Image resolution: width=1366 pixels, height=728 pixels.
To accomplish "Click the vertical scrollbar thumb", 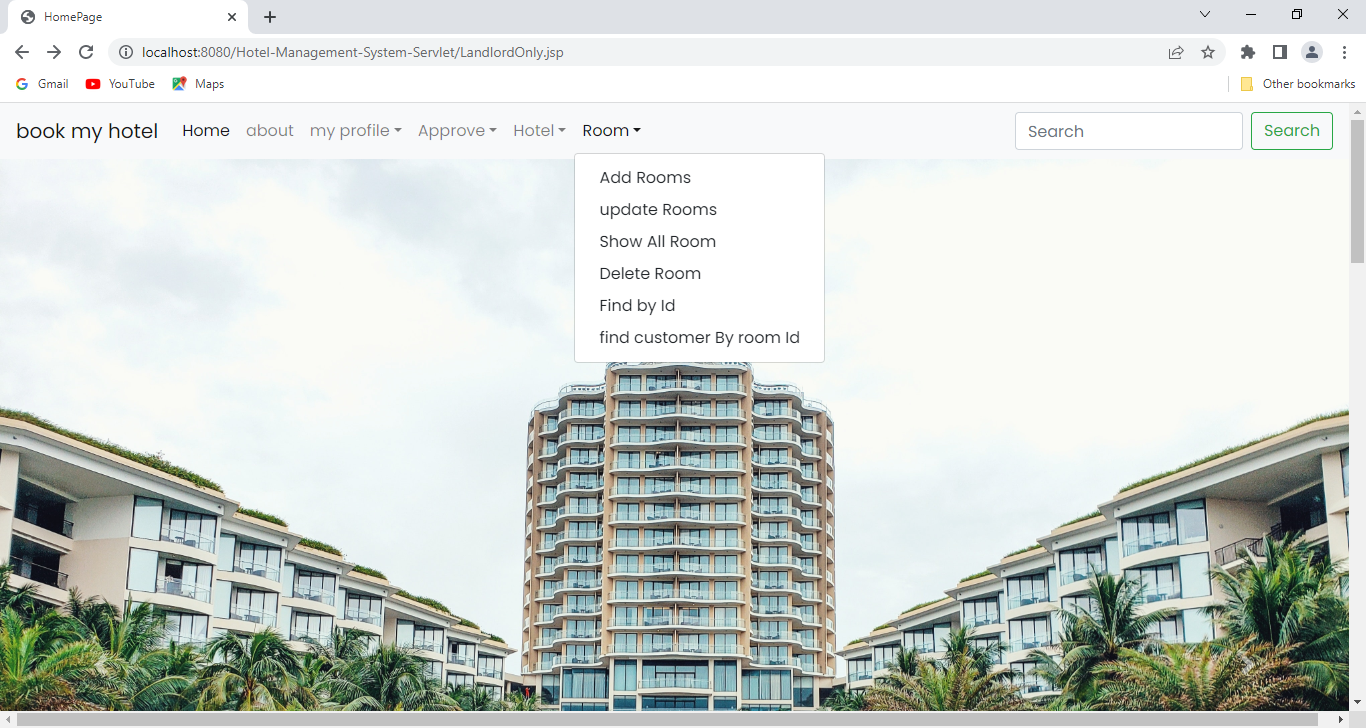I will pyautogui.click(x=1357, y=190).
